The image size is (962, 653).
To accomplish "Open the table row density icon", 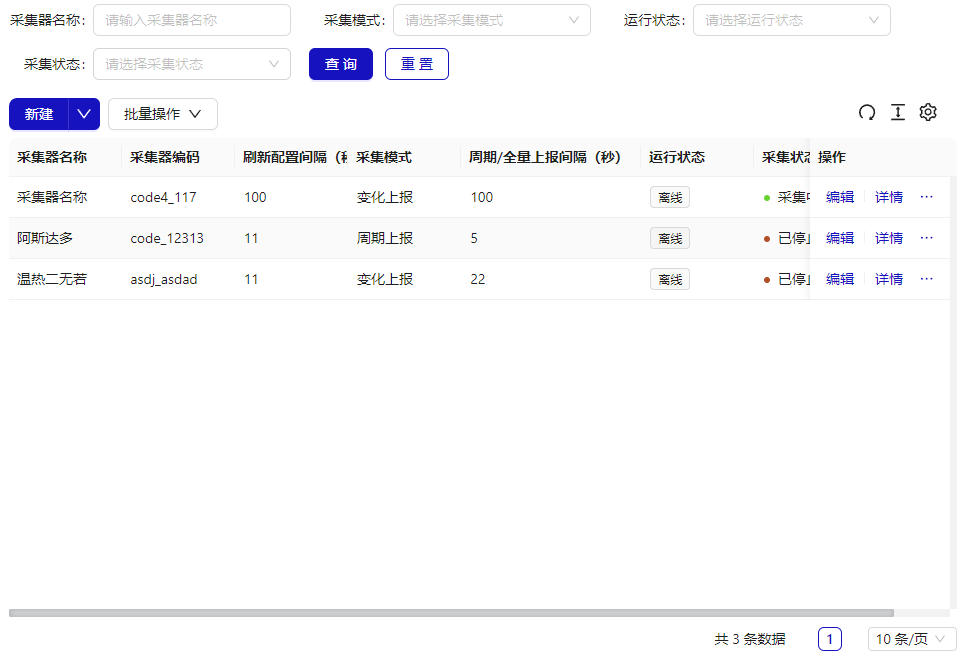I will coord(898,113).
